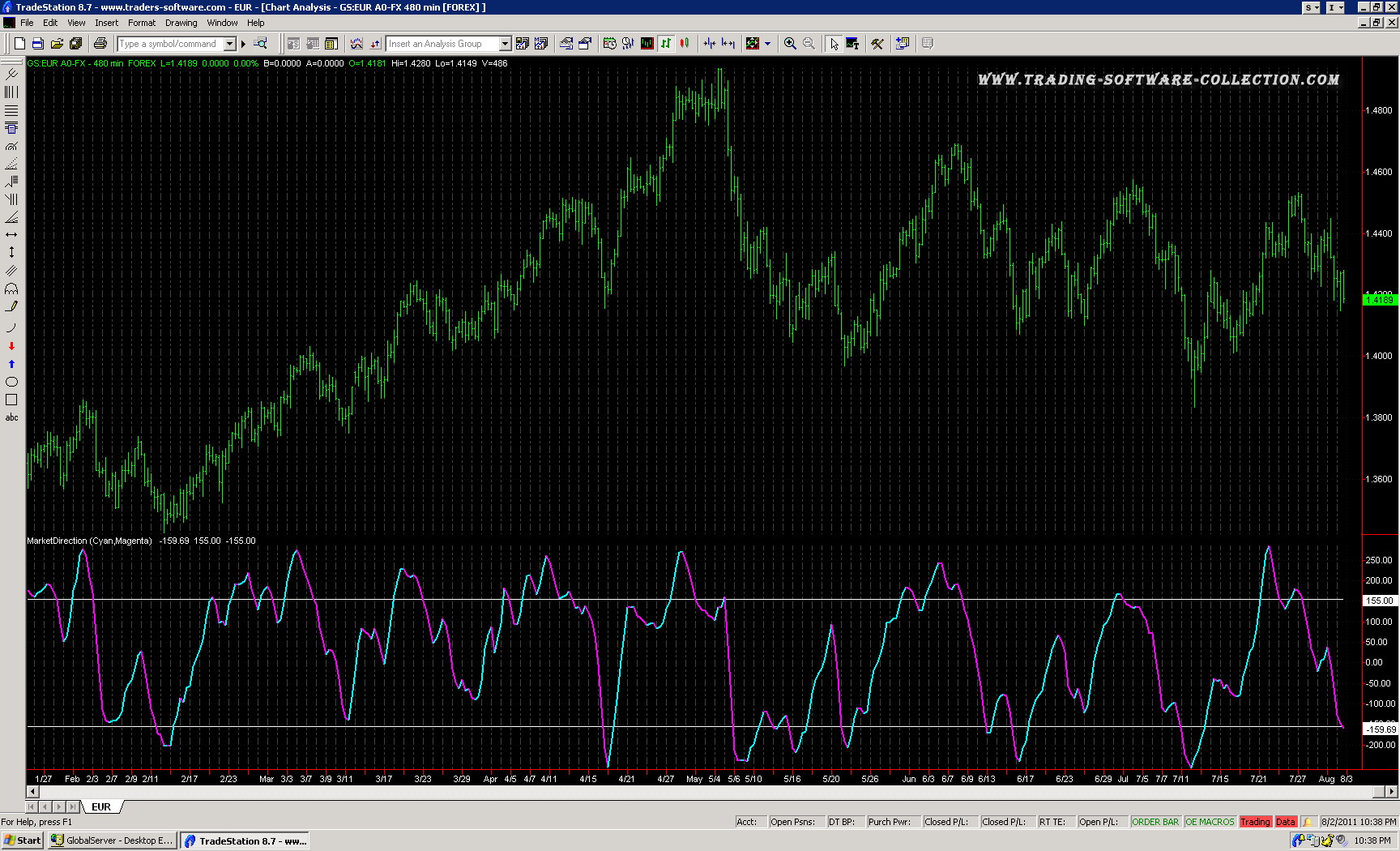Click the print icon in toolbar
The image size is (1400, 851).
pos(100,44)
